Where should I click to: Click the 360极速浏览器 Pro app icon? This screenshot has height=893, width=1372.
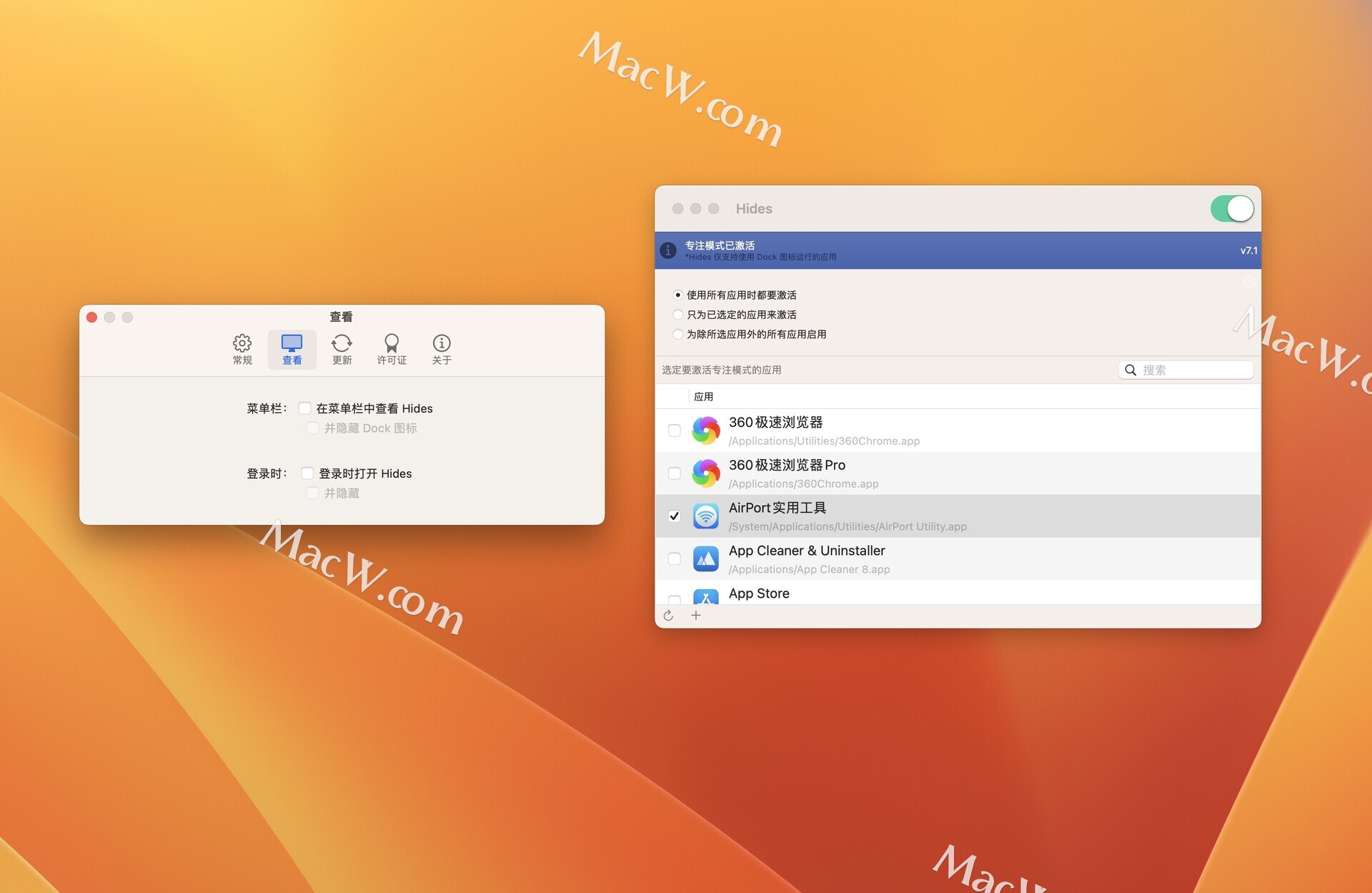pyautogui.click(x=706, y=473)
